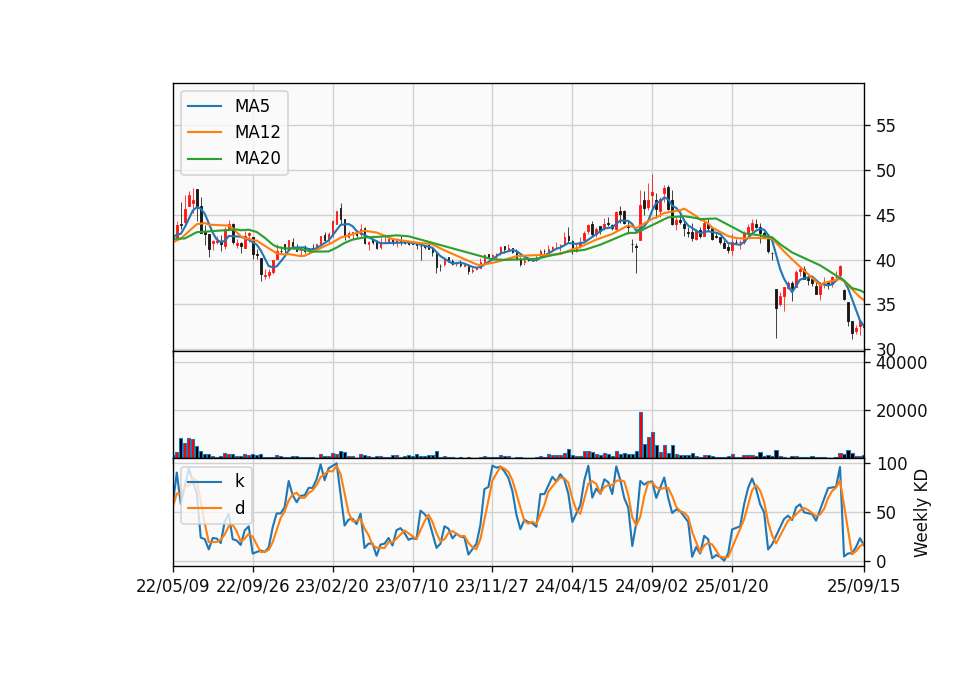The height and width of the screenshot is (690, 960).
Task: Click the 22/05/09 date label
Action: point(173,586)
